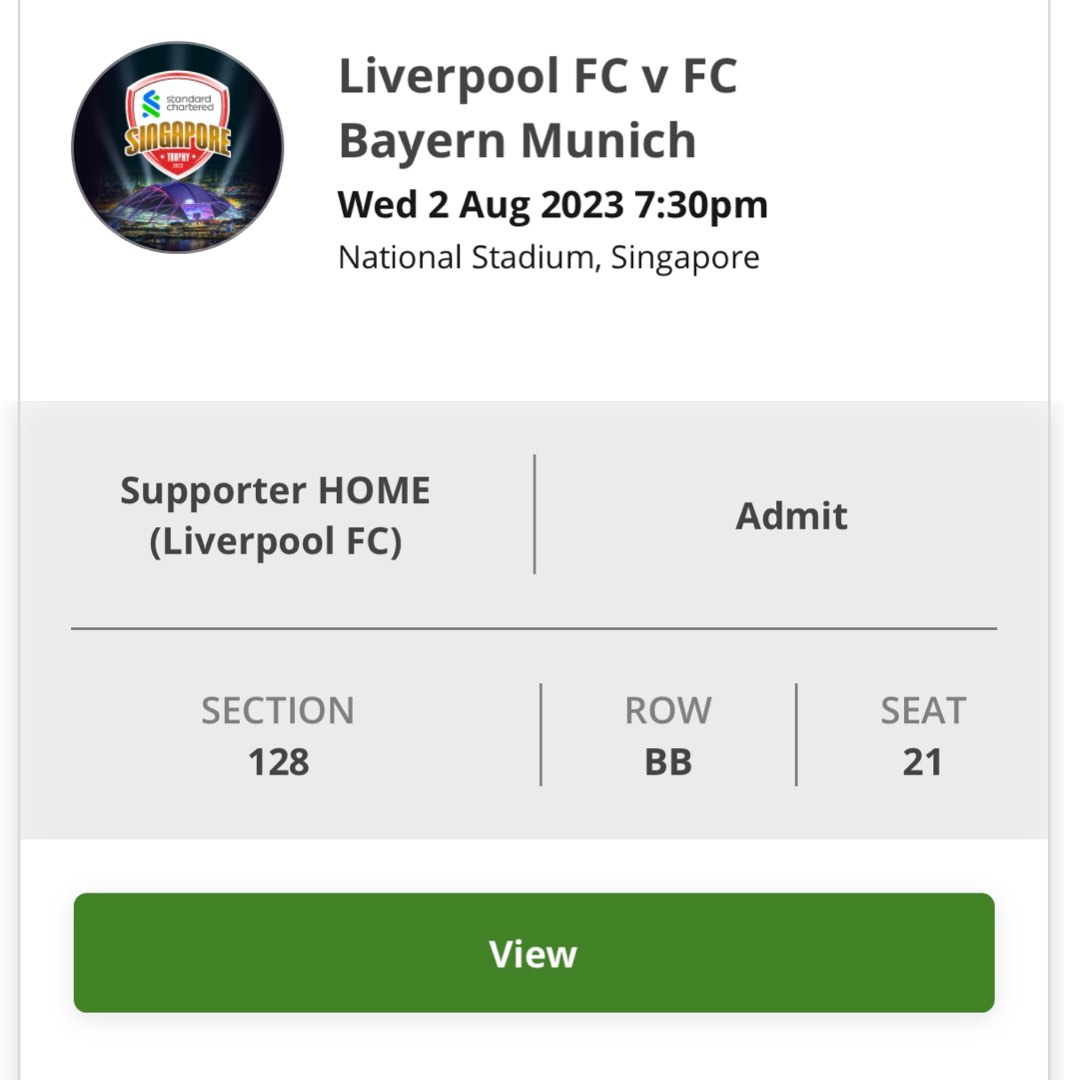
Task: Click the divider between Supporter and Admit
Action: pos(536,514)
